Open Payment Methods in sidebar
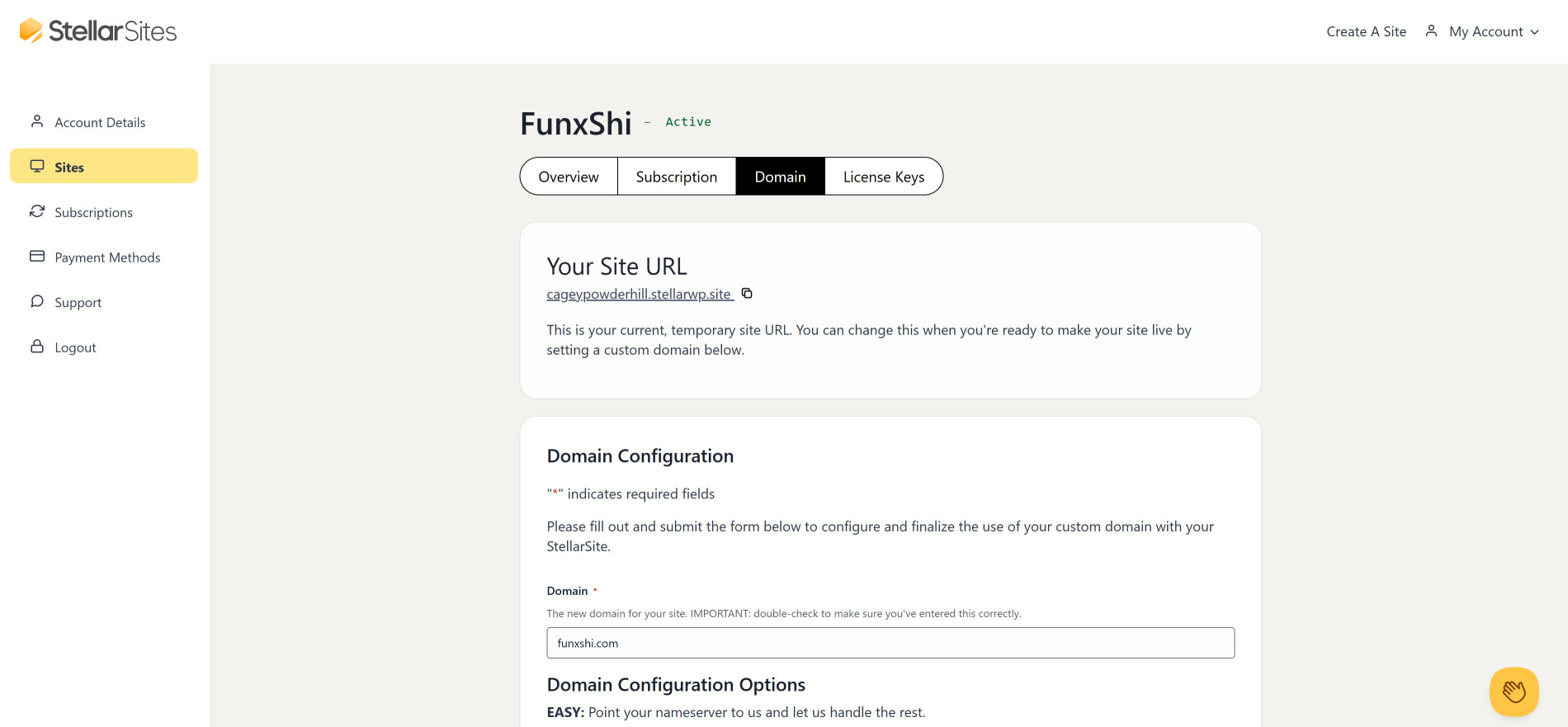The height and width of the screenshot is (727, 1568). [104, 257]
